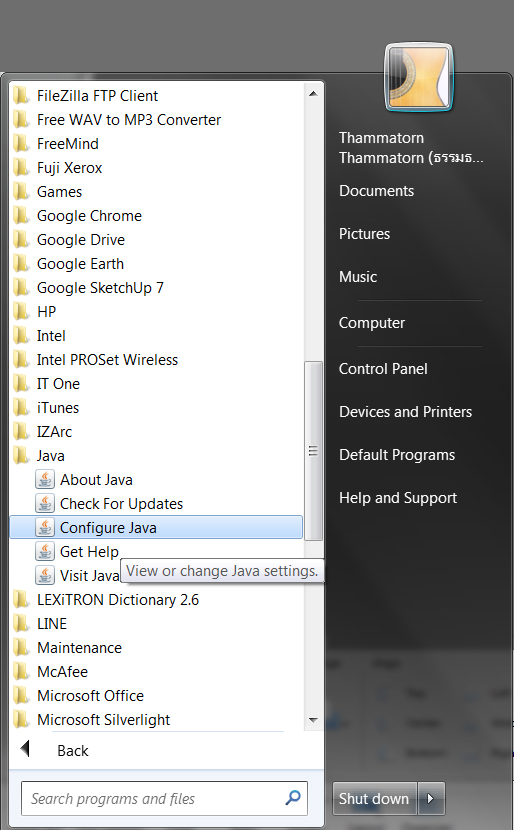Click the scrollbar up arrow

pos(313,94)
